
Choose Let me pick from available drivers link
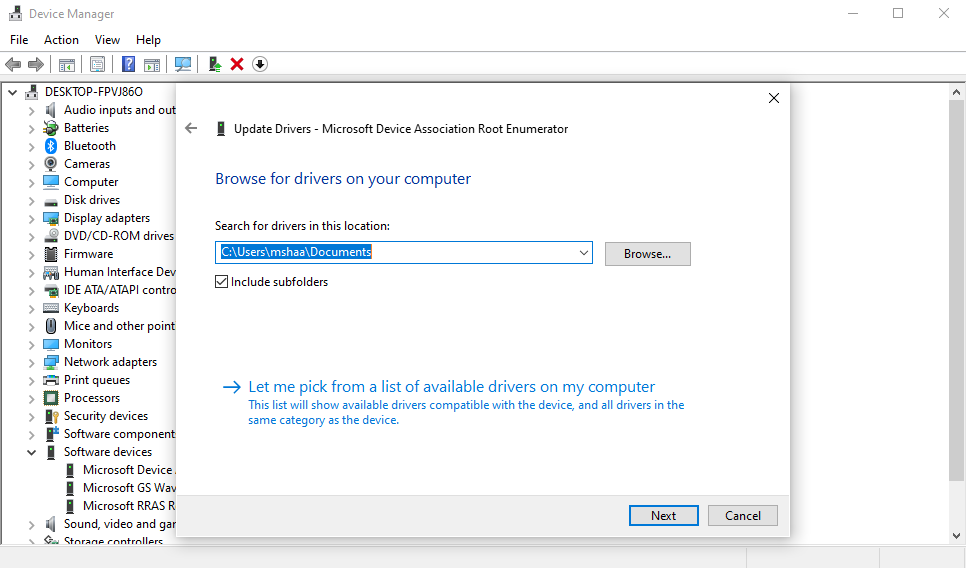451,387
